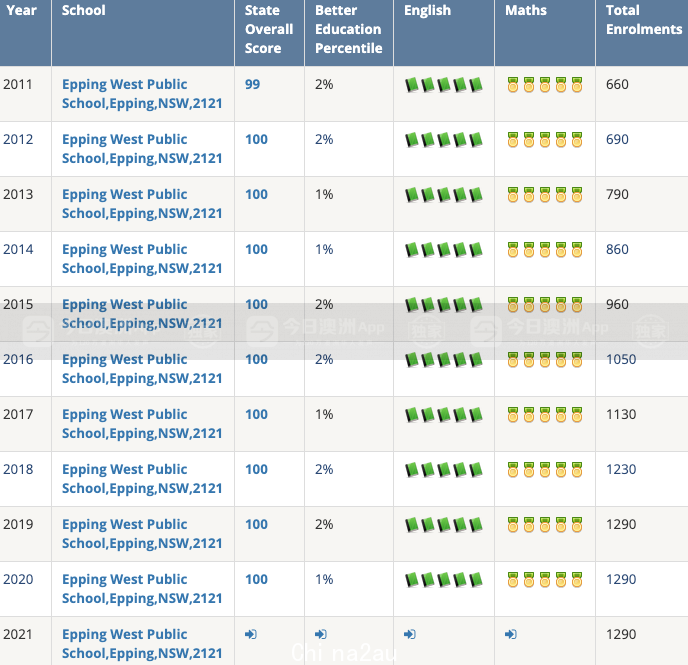Screen dimensions: 688x665
Task: Click the 2018 Maths gold medals rating
Action: [545, 470]
